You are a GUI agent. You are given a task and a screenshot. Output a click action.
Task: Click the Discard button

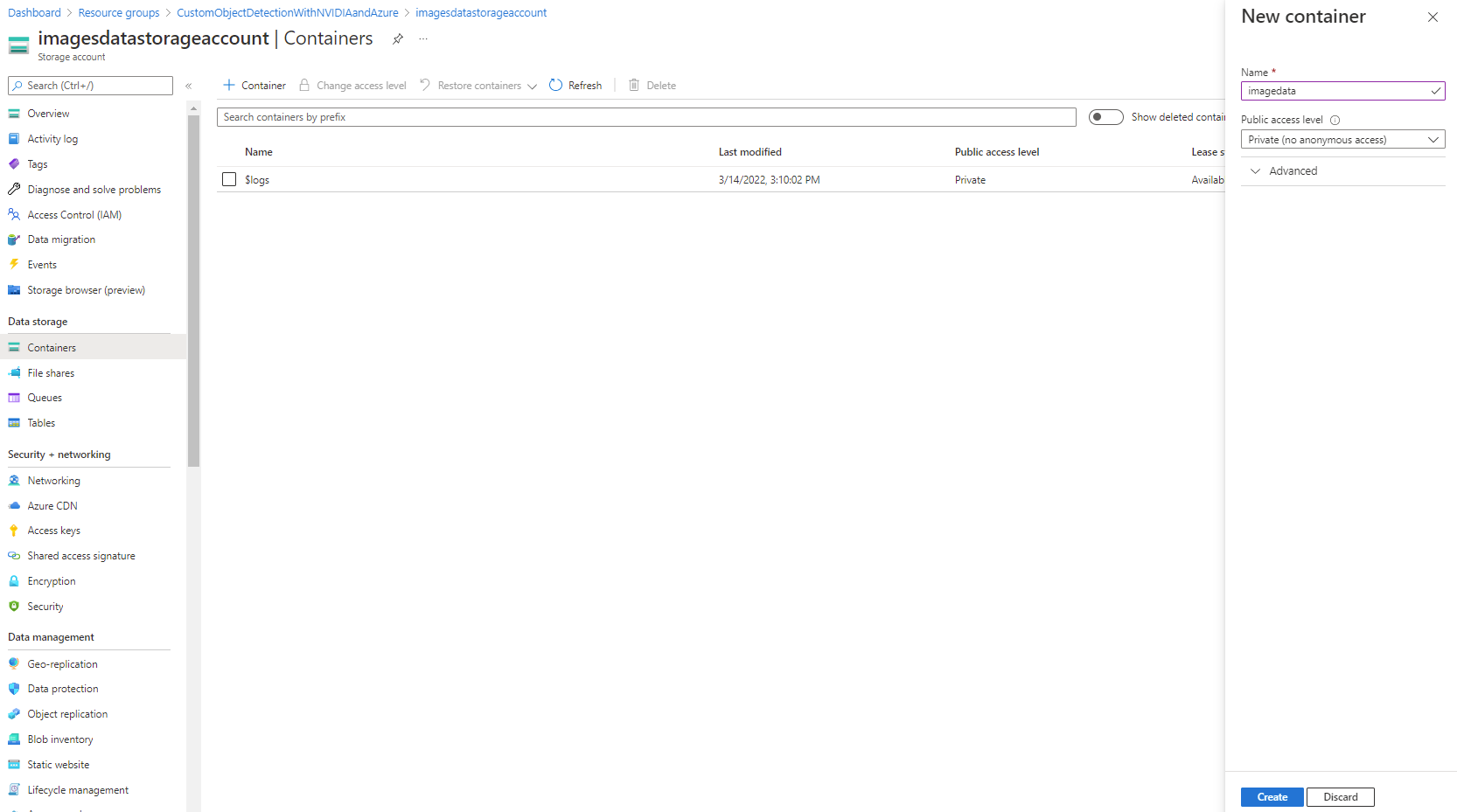click(1340, 797)
